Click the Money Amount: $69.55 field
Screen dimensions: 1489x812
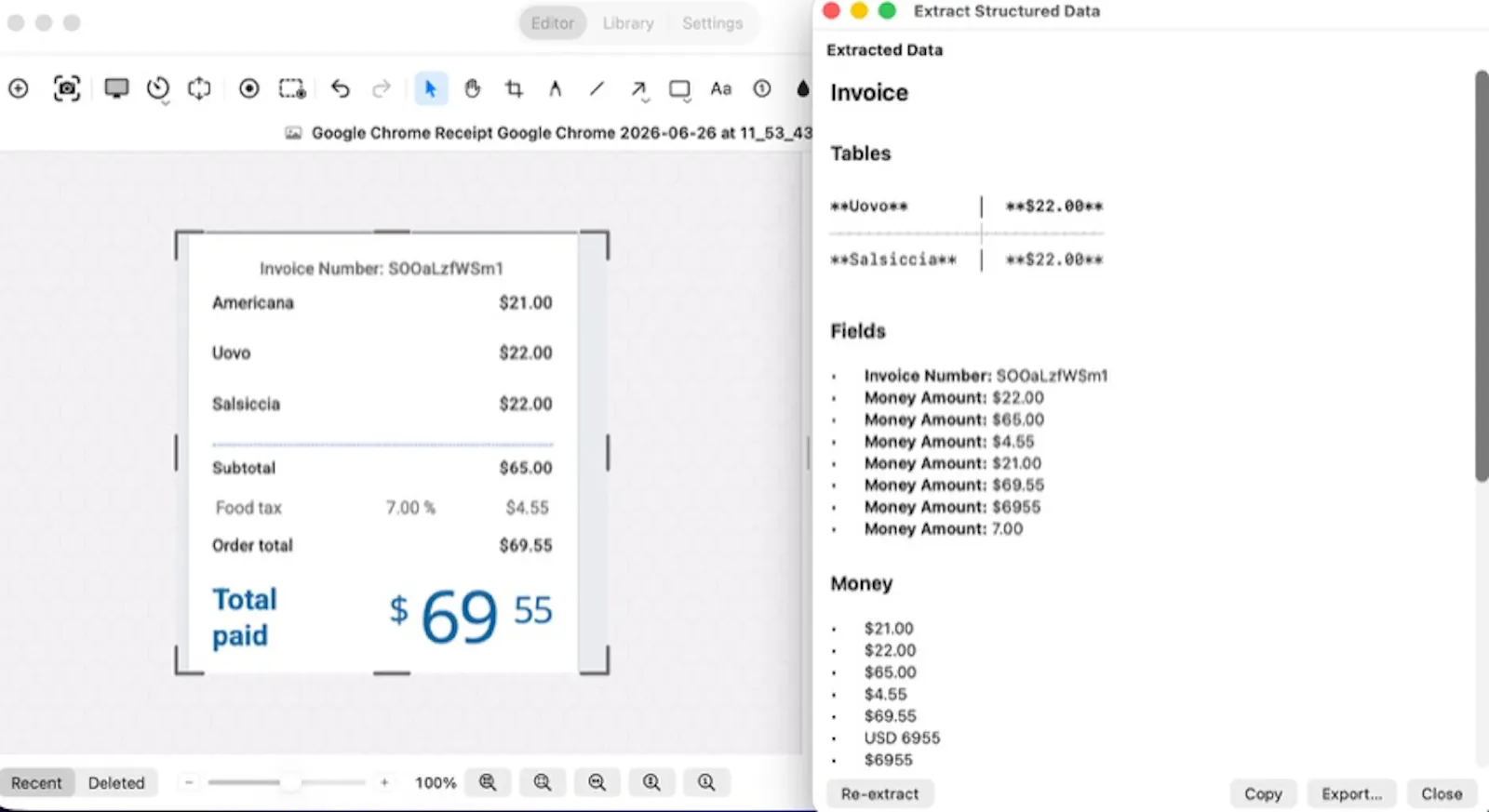954,485
